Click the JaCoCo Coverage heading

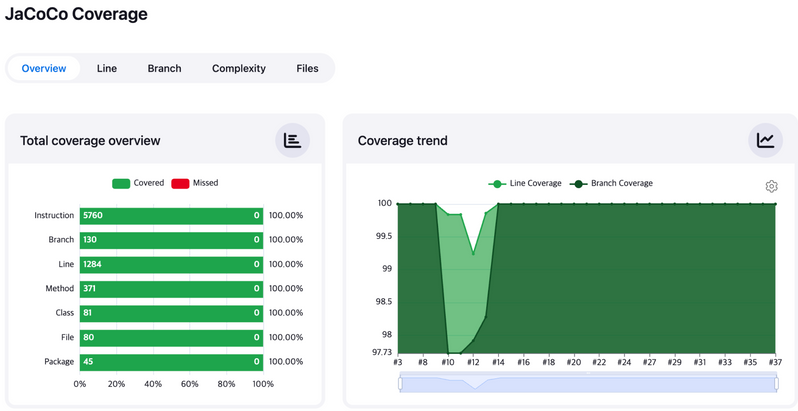[76, 14]
